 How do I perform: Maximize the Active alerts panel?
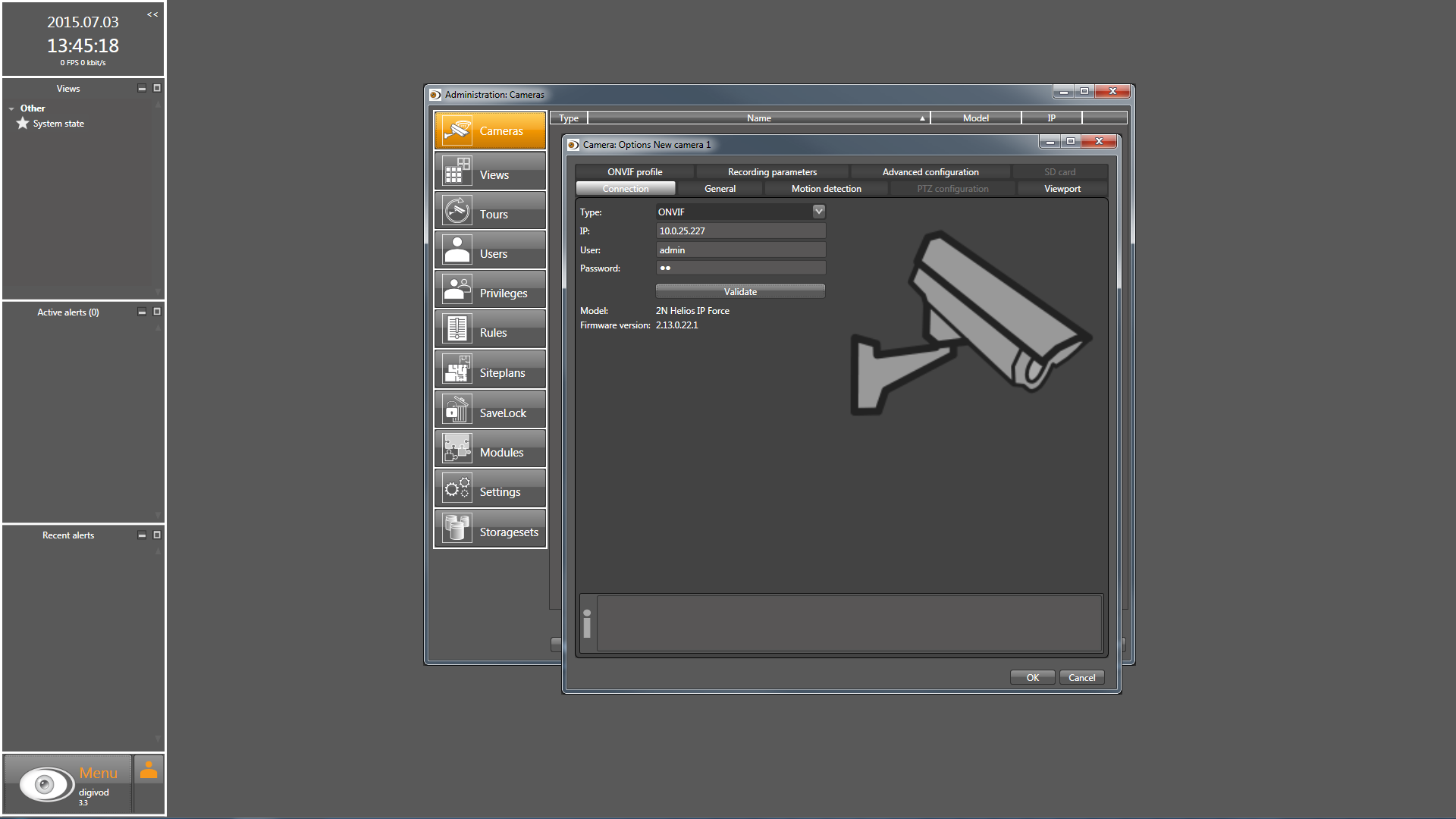click(157, 312)
